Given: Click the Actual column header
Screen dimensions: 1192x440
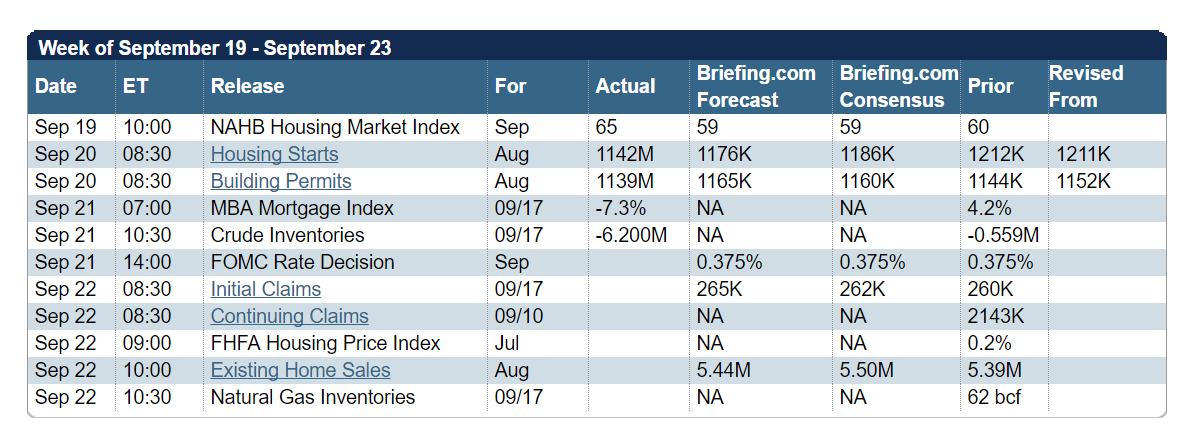Looking at the screenshot, I should pyautogui.click(x=626, y=87).
